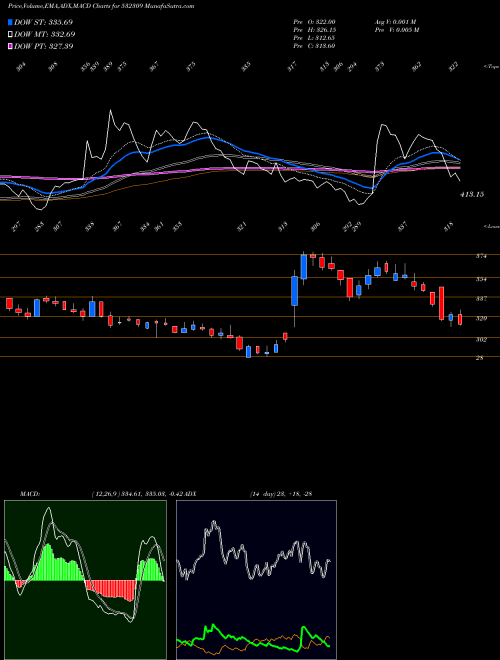The height and width of the screenshot is (660, 500).
Task: Click the "(14 day) 23, +18, -28" ADX text
Action: 280,494
